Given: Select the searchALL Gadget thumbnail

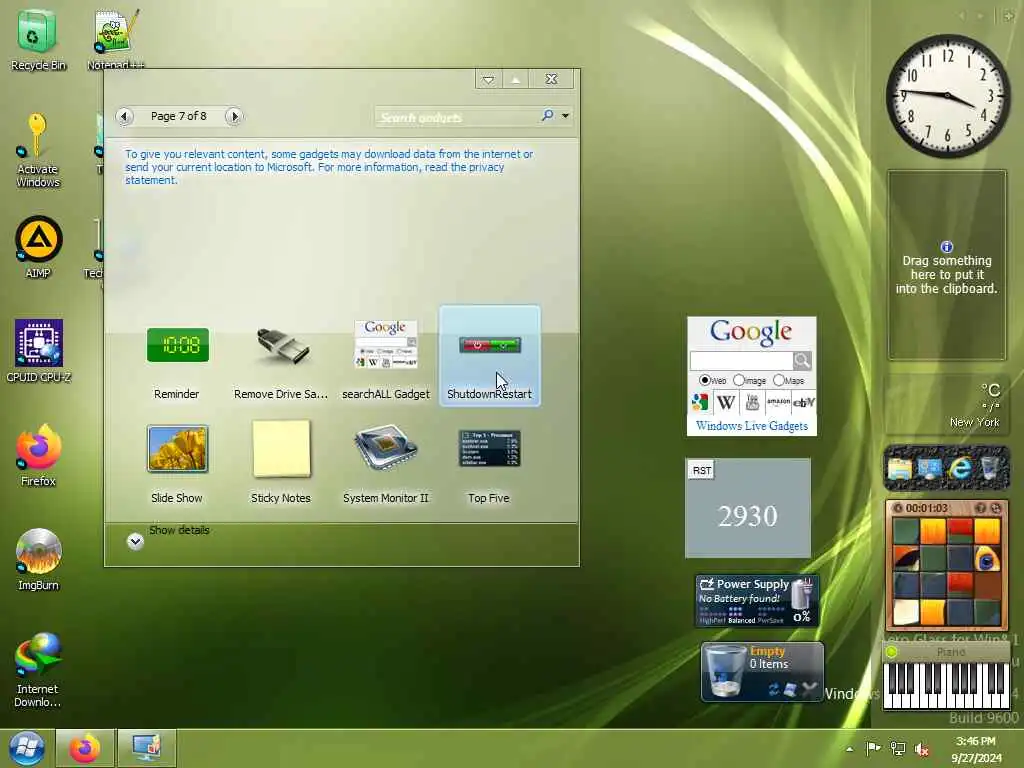Looking at the screenshot, I should [x=386, y=345].
